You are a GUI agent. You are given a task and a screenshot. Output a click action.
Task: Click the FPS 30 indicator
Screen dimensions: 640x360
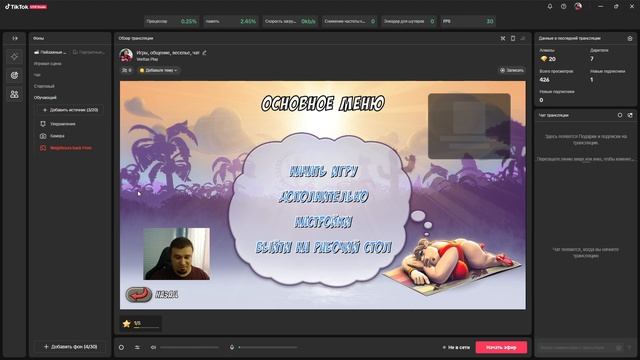(x=468, y=21)
